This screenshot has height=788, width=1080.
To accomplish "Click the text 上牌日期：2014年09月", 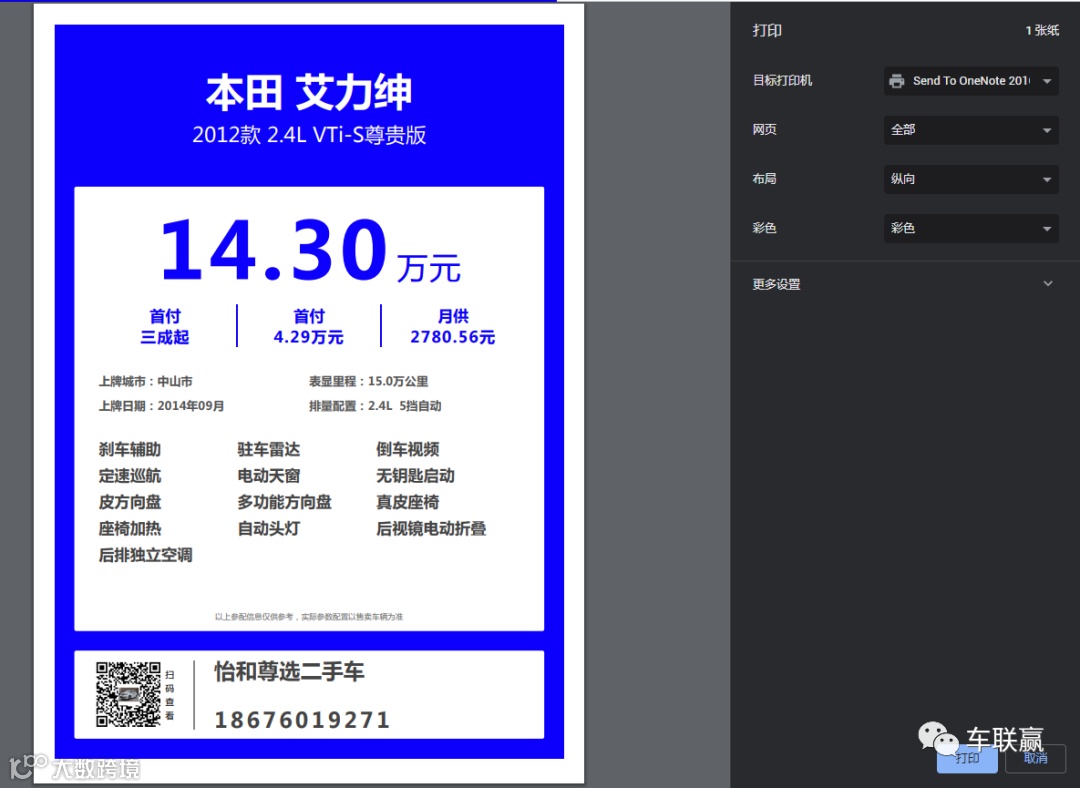I will click(161, 406).
